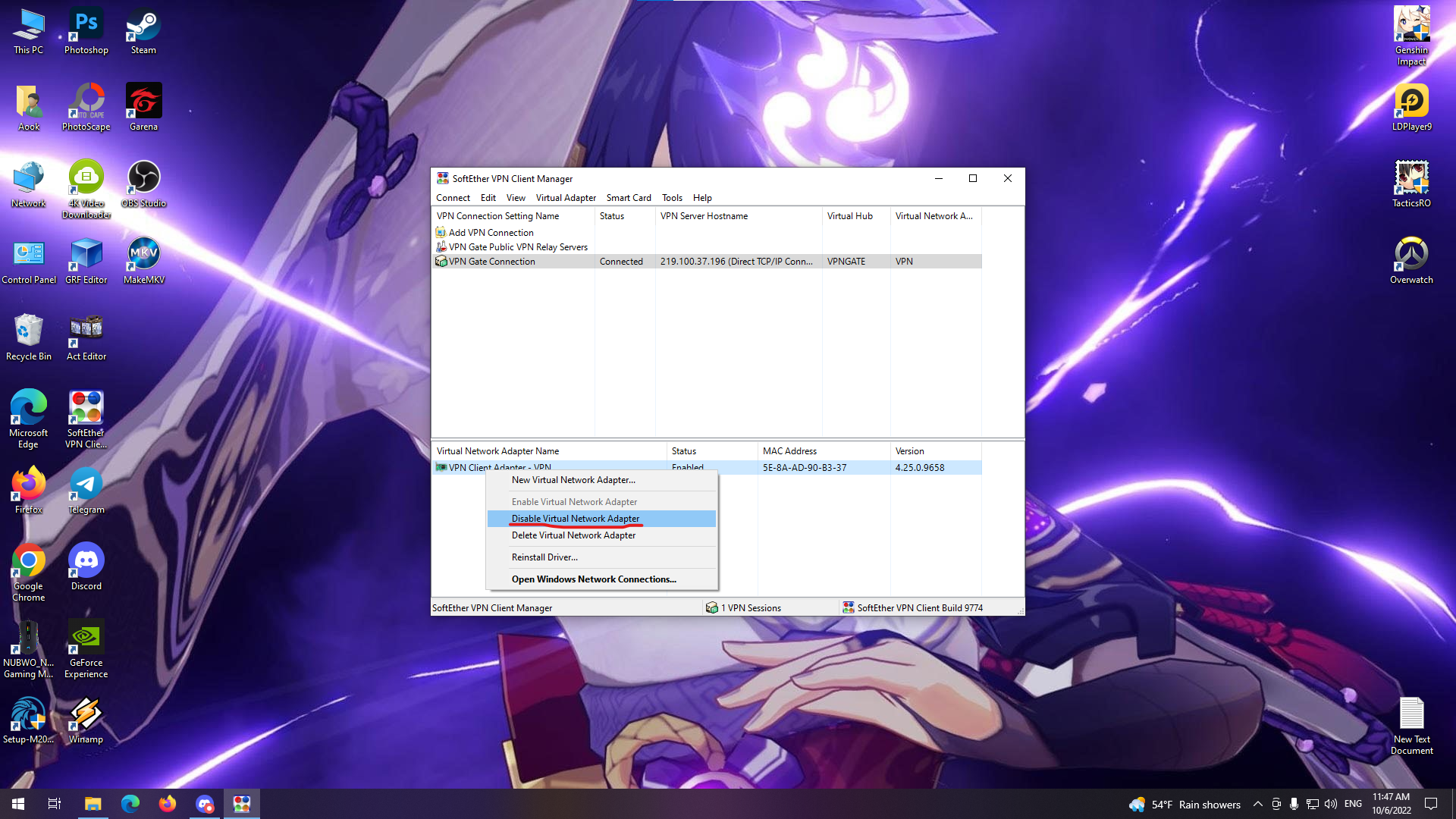Open the 54°F Rain showers weather widget
Image resolution: width=1456 pixels, height=819 pixels.
coord(1185,805)
